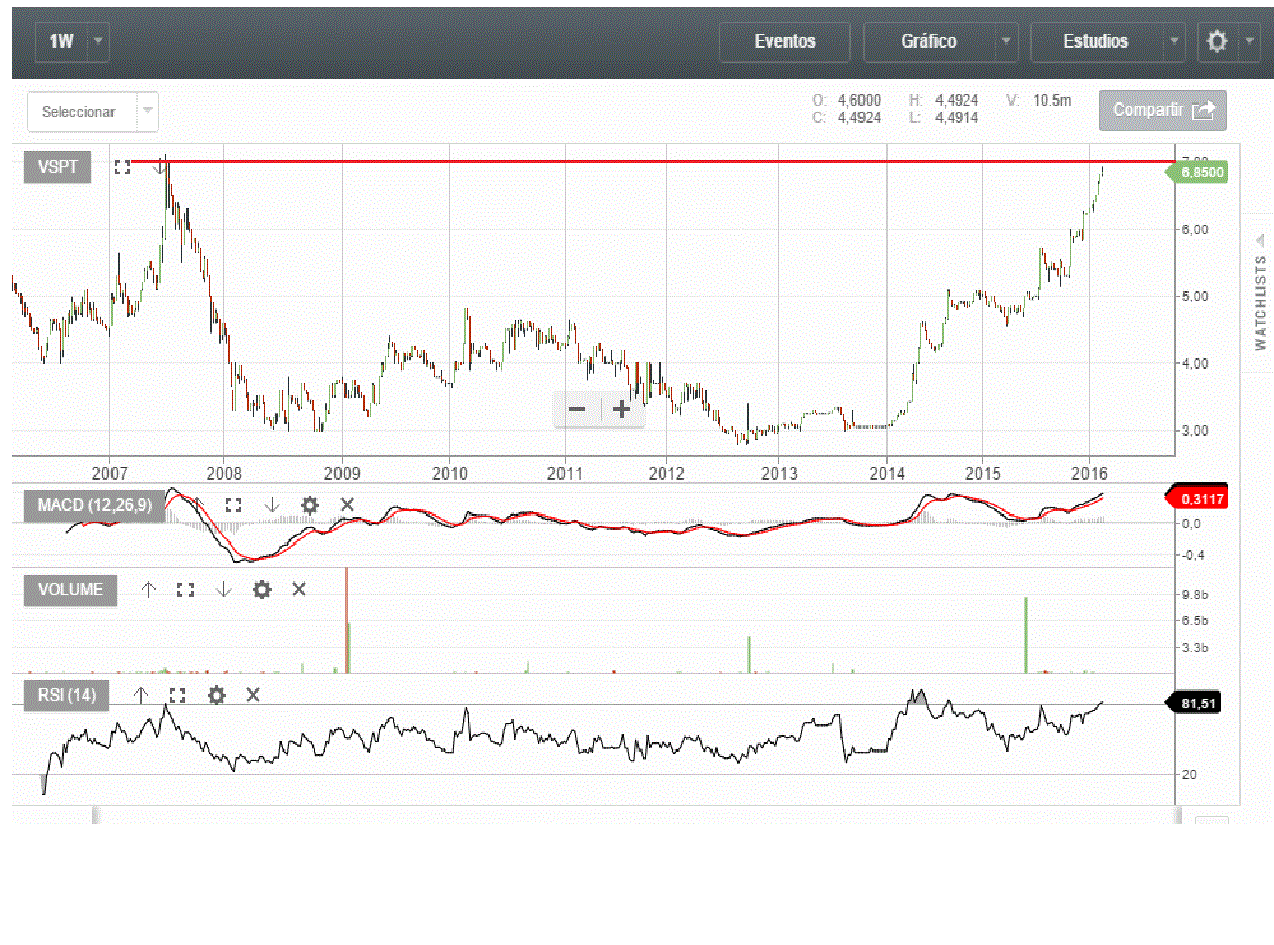Expand the Seleccionar dropdown
The height and width of the screenshot is (945, 1274).
147,111
